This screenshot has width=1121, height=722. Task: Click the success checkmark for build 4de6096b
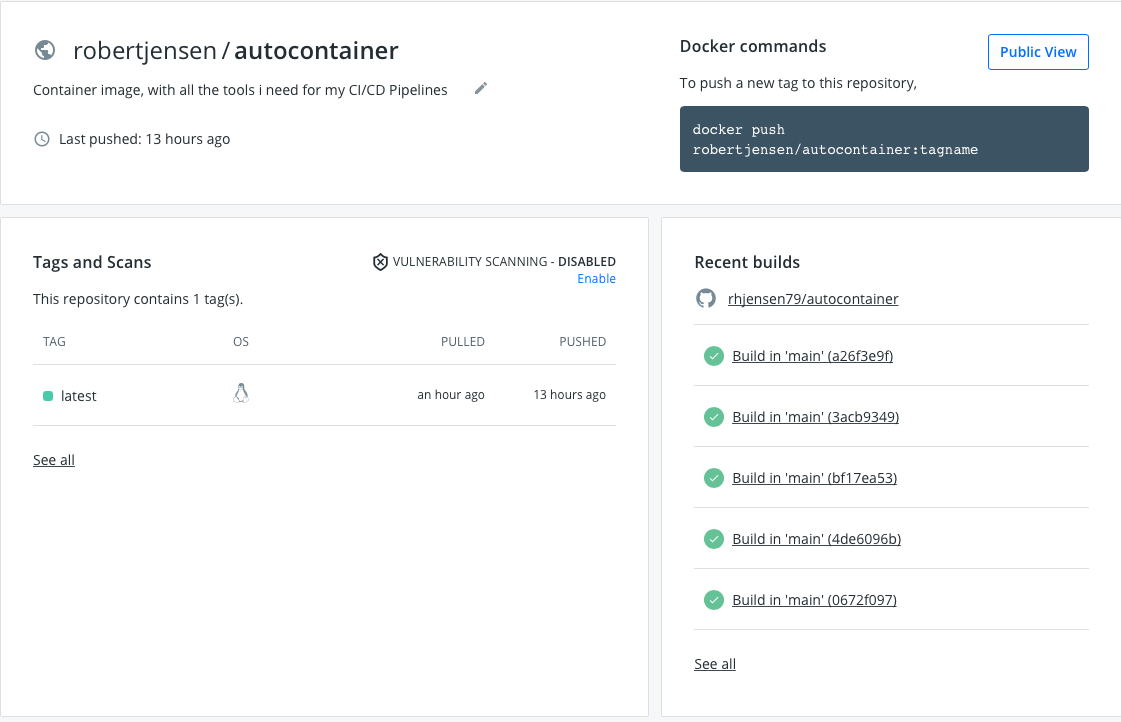point(713,539)
